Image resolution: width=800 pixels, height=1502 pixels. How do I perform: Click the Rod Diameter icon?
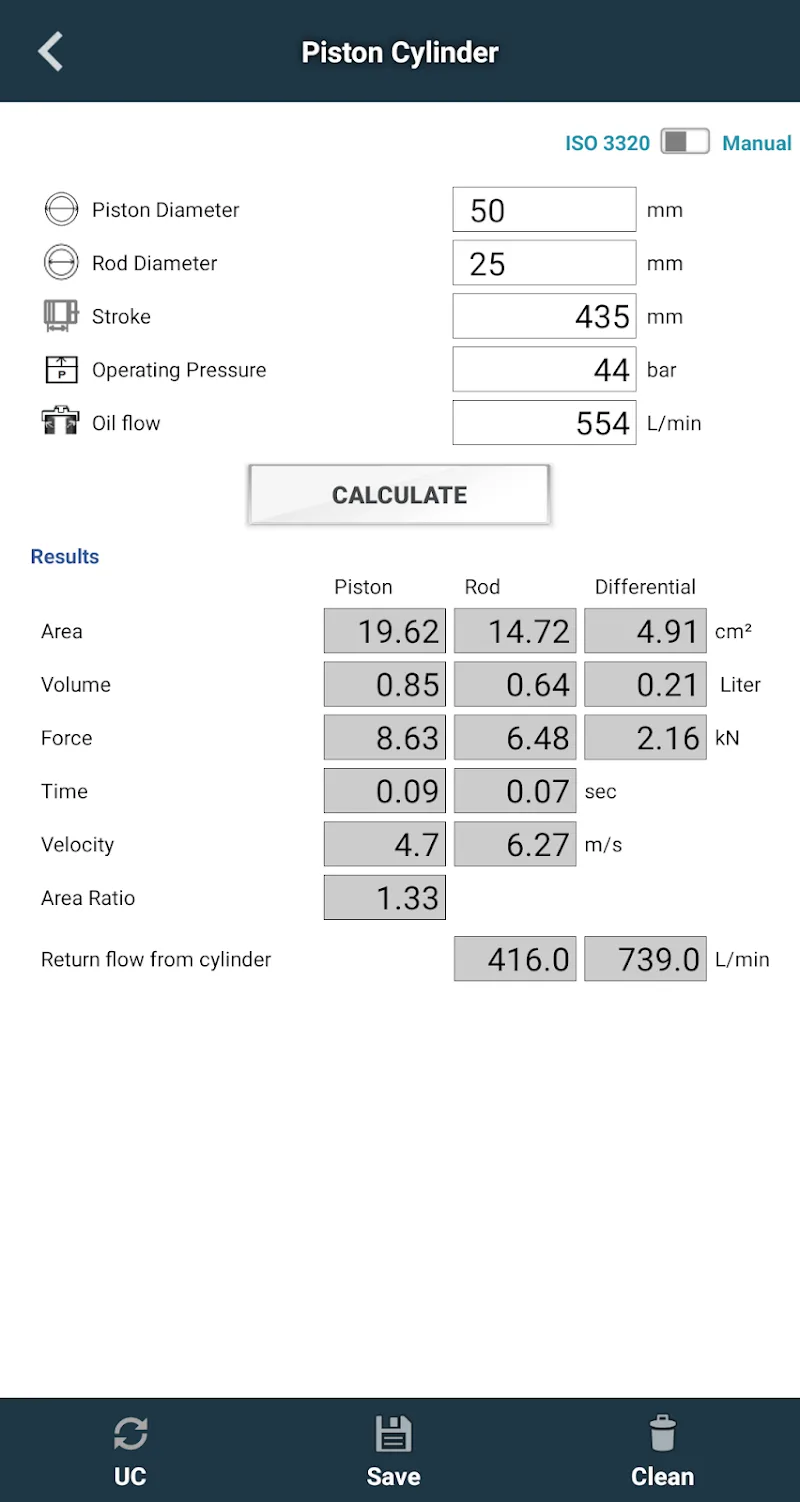(x=61, y=263)
